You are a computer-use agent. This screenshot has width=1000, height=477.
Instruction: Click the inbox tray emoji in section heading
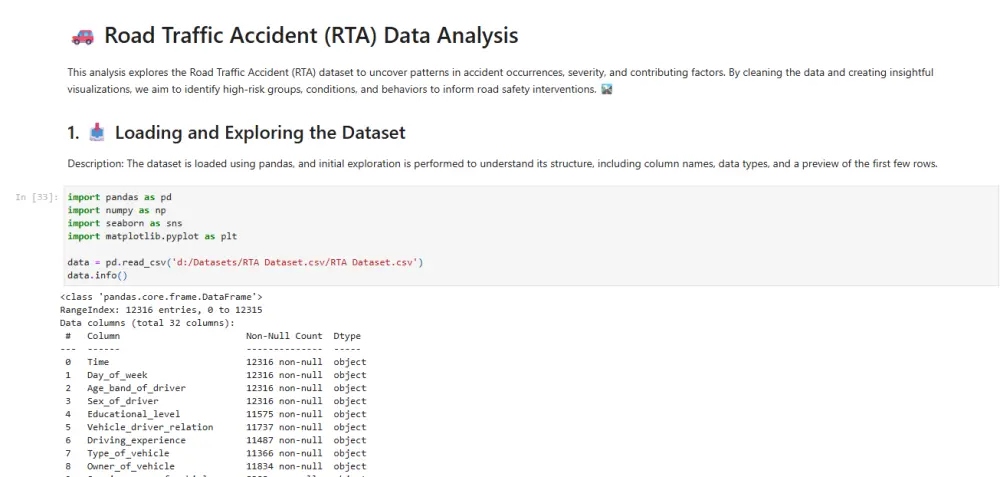point(97,133)
